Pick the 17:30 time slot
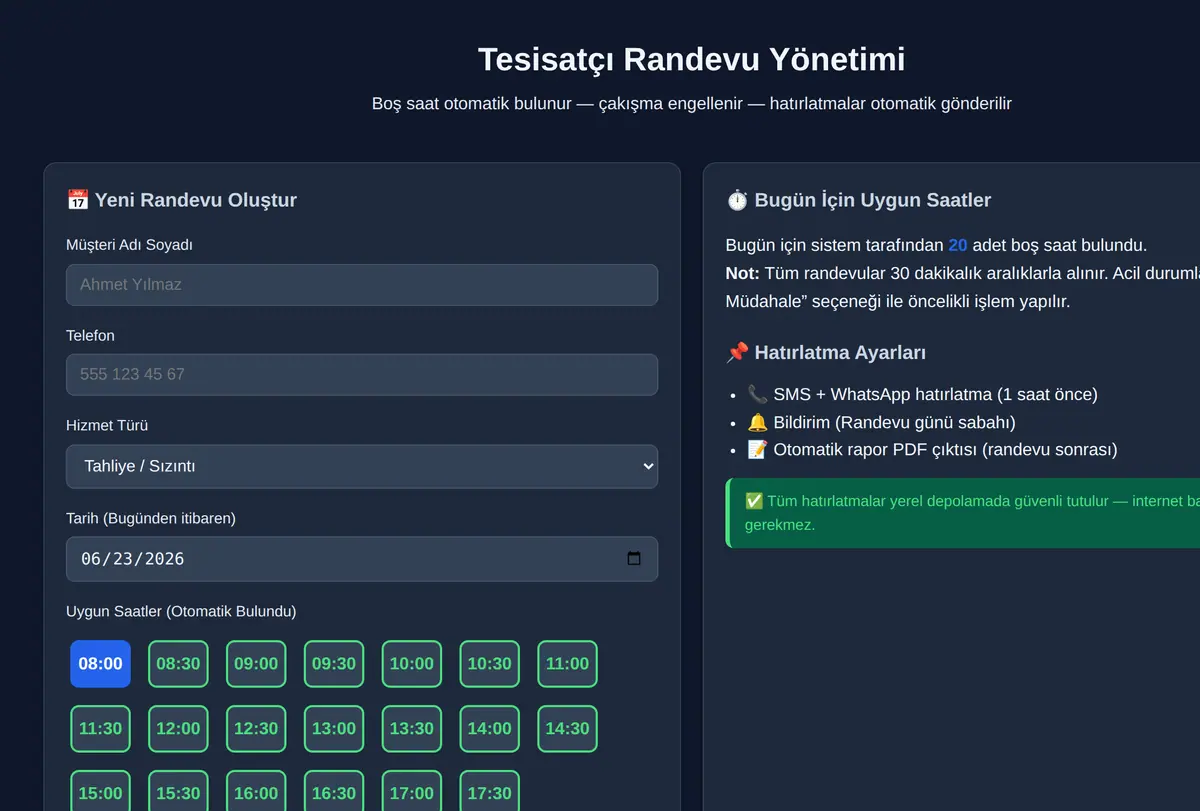1200x811 pixels. (490, 791)
